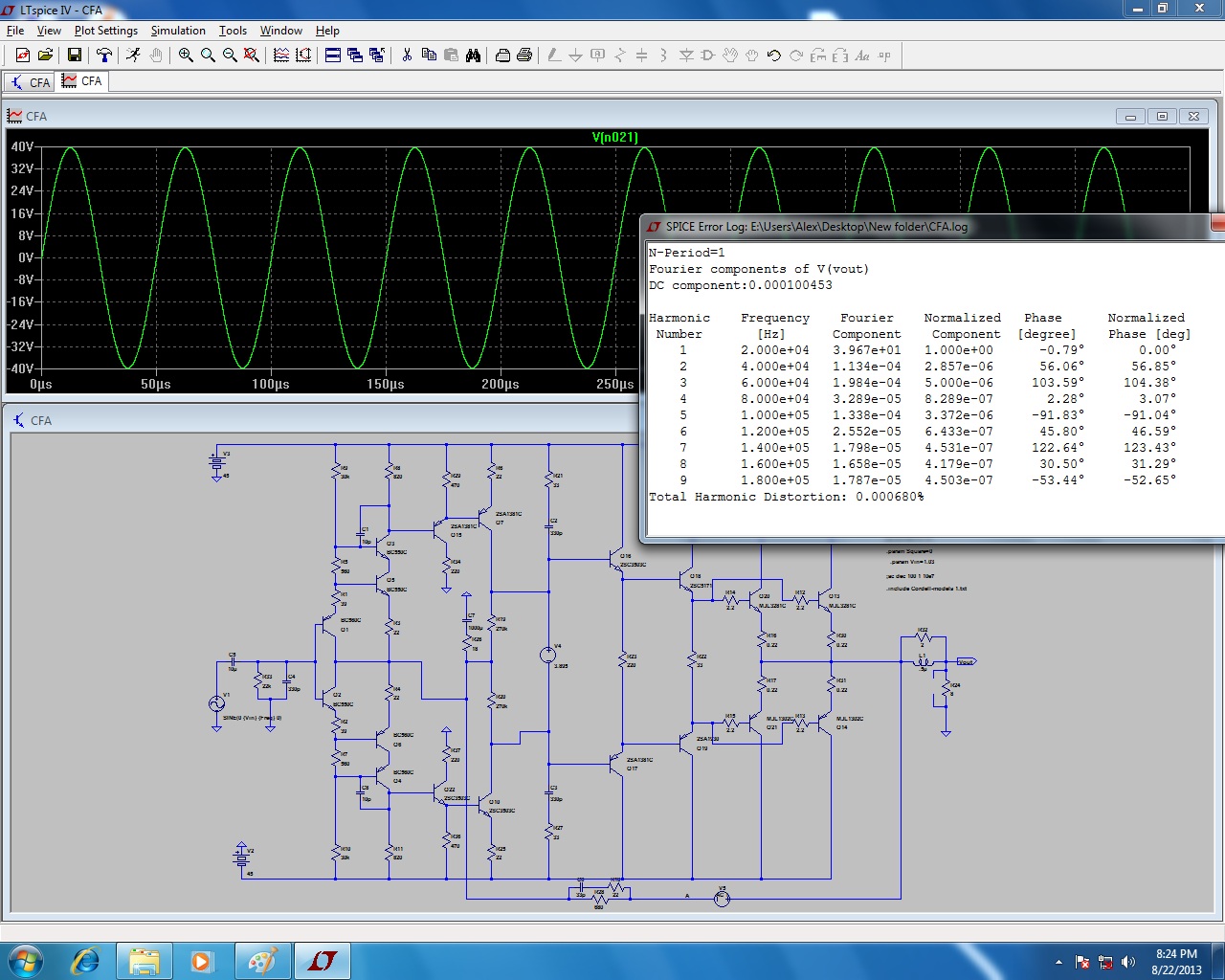Click the paste icon in toolbar

(x=451, y=56)
